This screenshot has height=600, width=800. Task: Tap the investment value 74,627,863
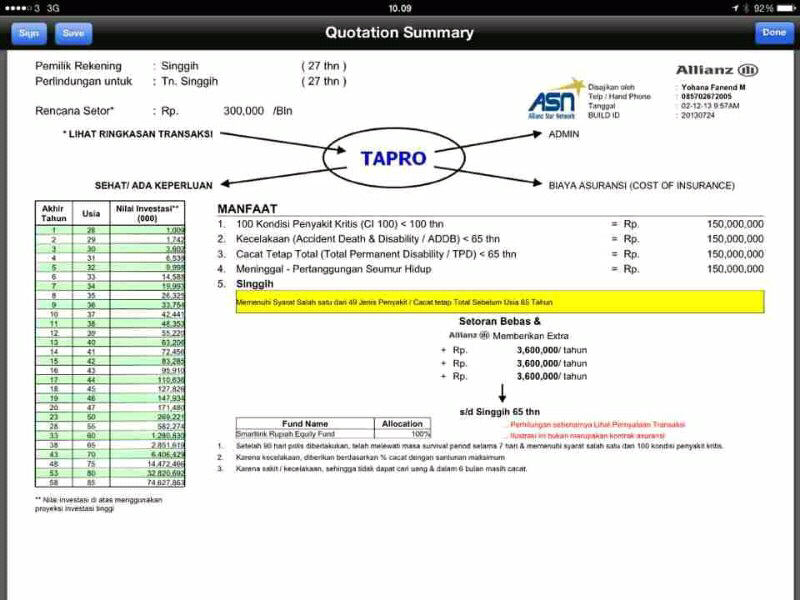(166, 483)
